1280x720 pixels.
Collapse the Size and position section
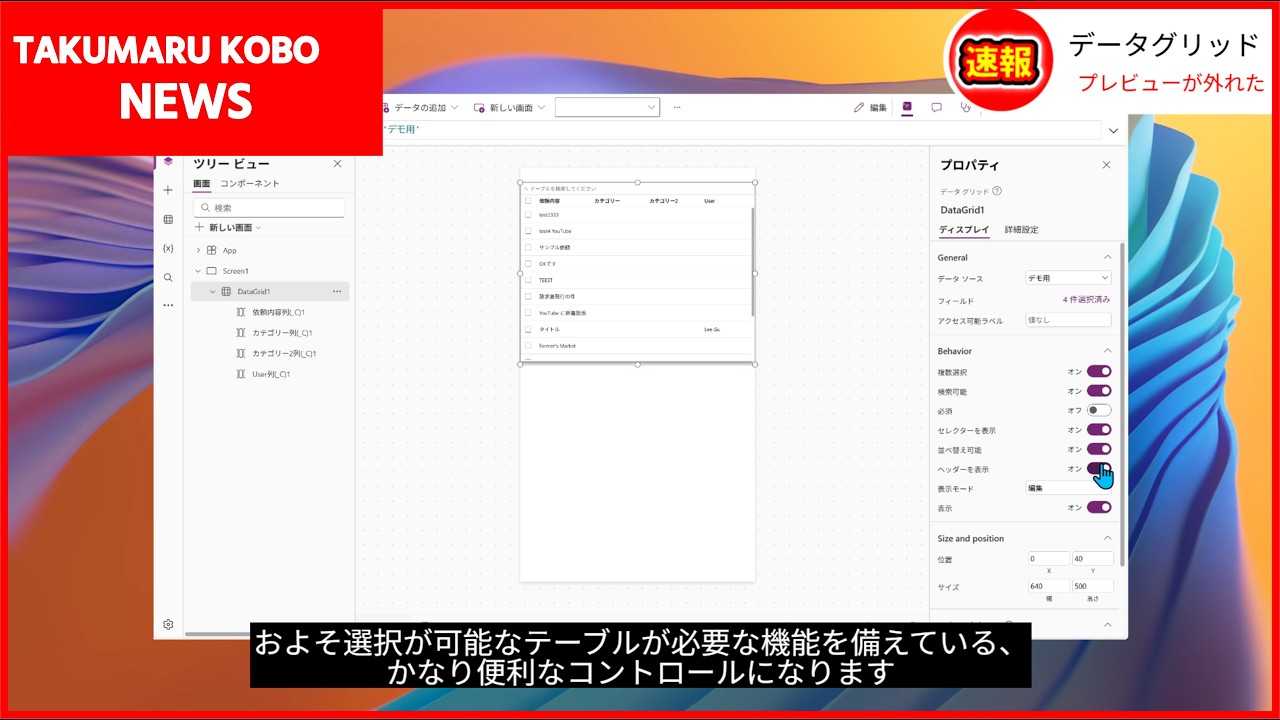point(1107,538)
